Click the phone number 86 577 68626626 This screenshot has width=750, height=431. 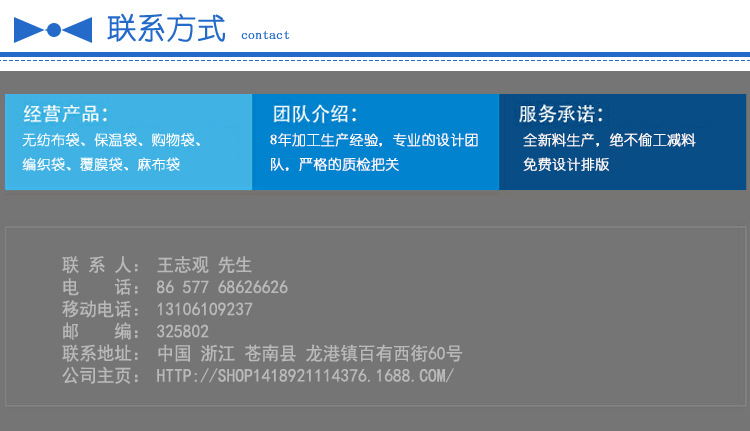222,288
